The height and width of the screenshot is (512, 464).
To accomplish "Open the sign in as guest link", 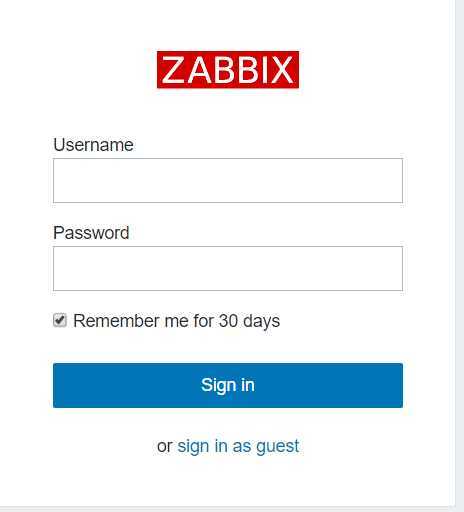I will coord(238,446).
